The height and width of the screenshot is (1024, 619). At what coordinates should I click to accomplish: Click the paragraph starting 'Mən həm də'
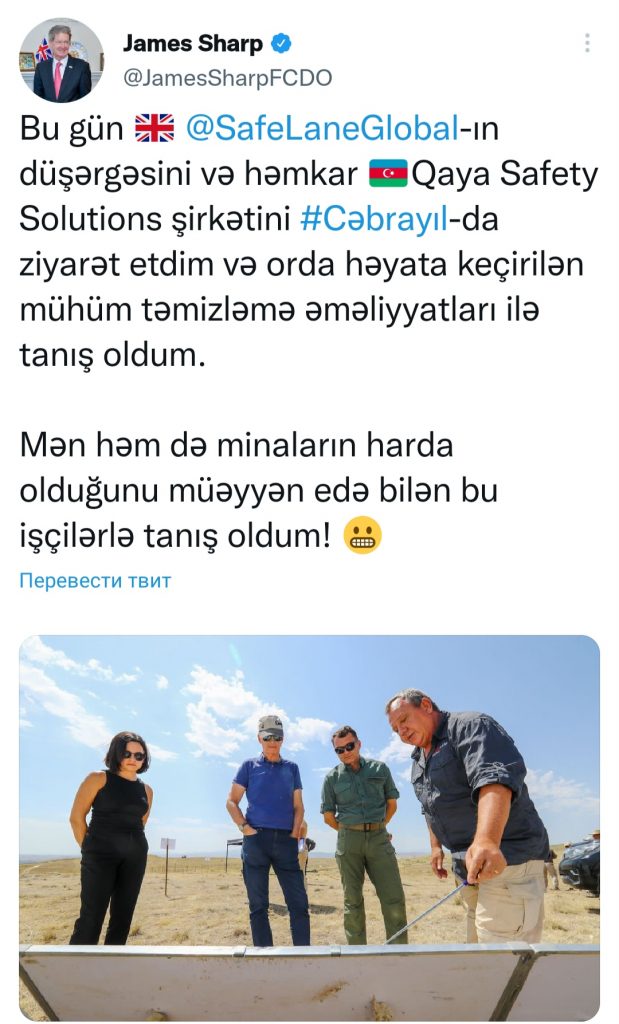pyautogui.click(x=259, y=490)
